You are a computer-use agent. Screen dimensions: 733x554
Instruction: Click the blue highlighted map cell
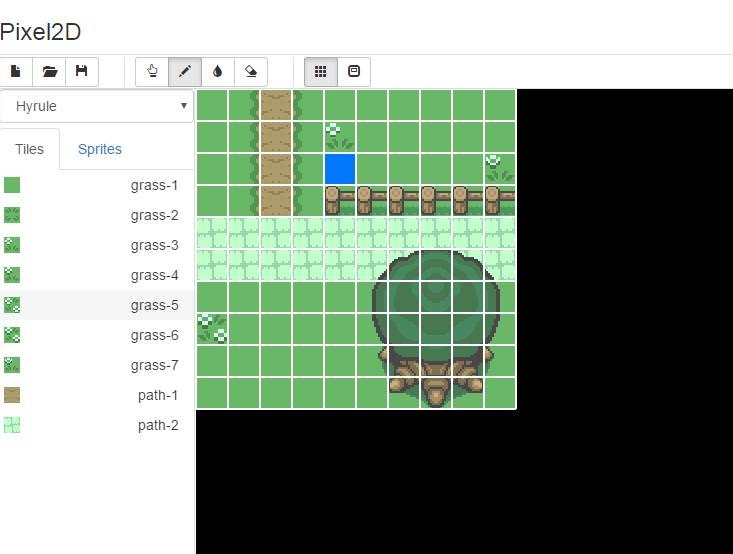pyautogui.click(x=340, y=169)
